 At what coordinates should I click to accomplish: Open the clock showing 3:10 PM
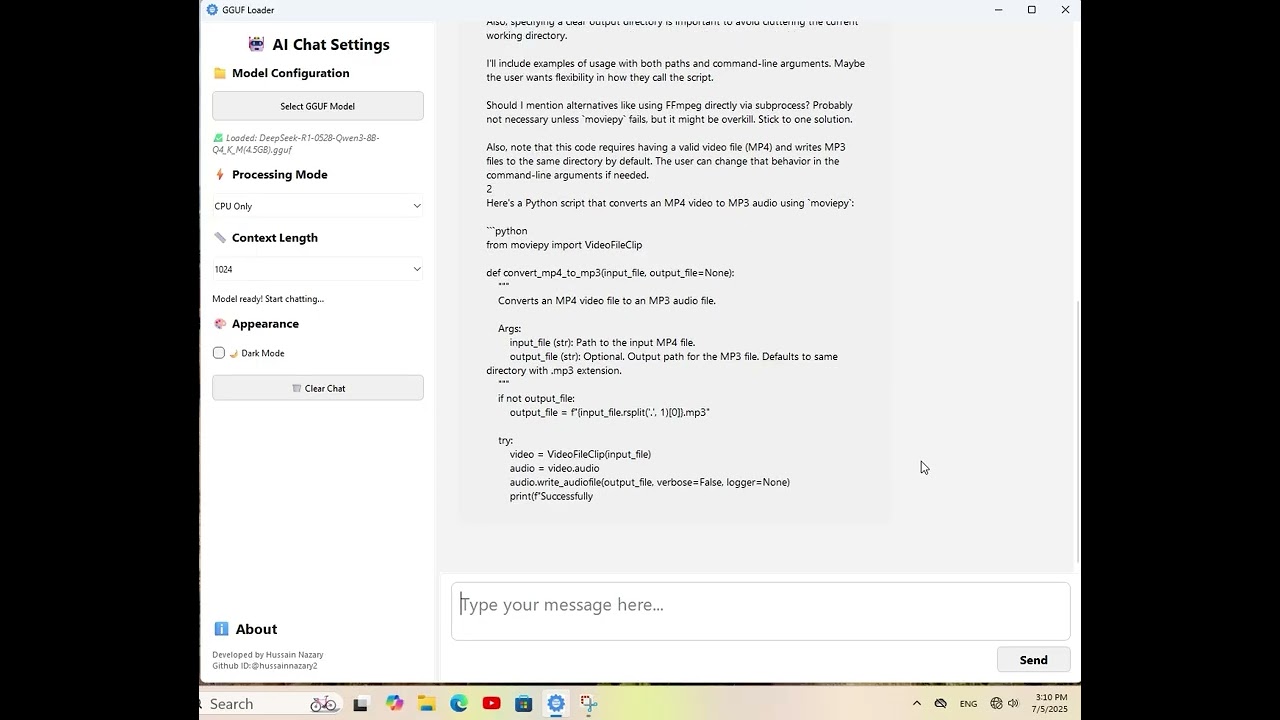(x=1051, y=703)
